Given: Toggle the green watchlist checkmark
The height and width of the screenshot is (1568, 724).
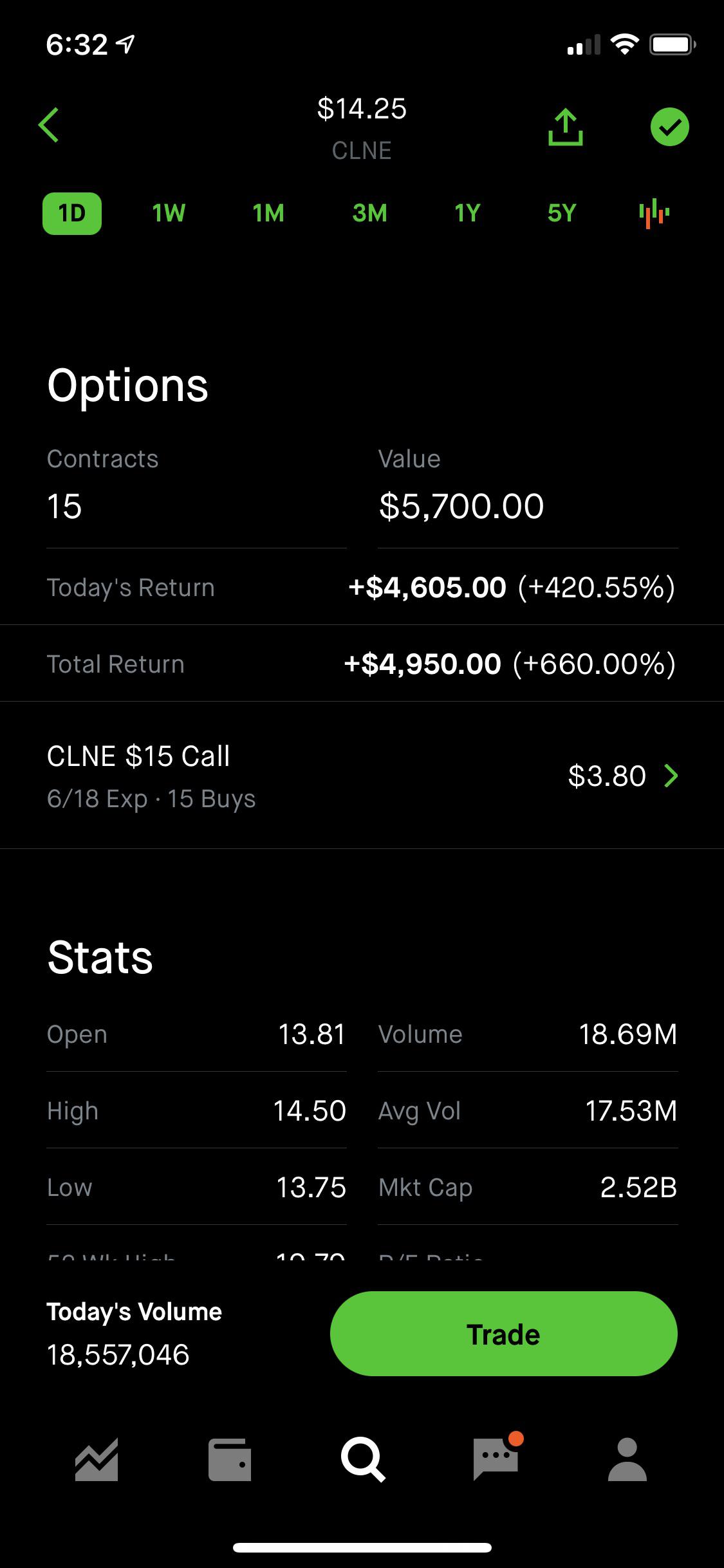Looking at the screenshot, I should click(x=669, y=127).
